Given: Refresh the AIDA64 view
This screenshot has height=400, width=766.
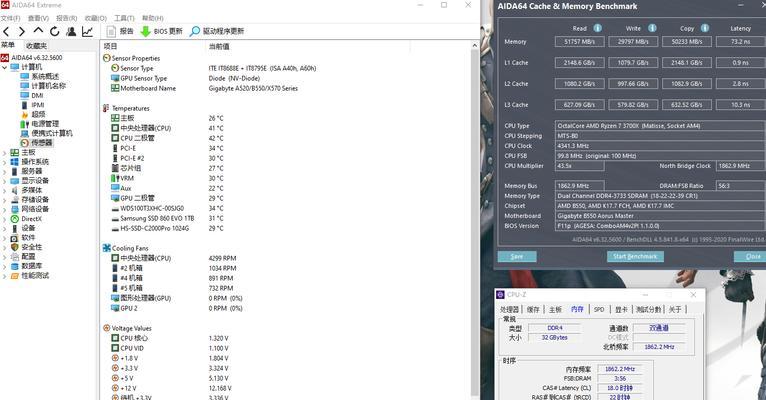Looking at the screenshot, I should tap(55, 32).
